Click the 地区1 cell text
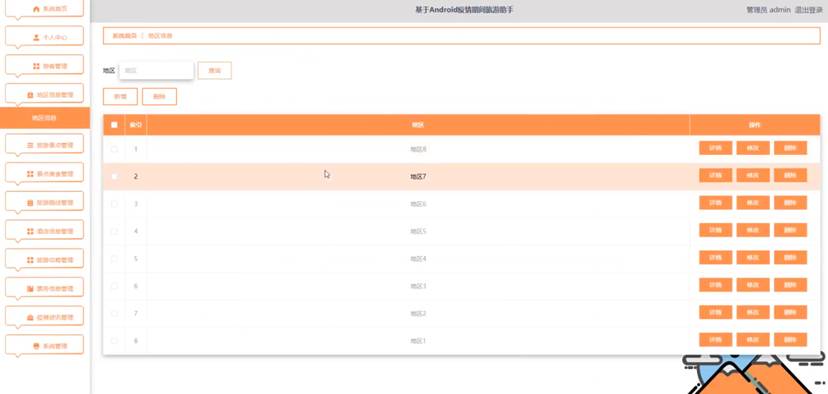This screenshot has height=394, width=828. (x=418, y=341)
